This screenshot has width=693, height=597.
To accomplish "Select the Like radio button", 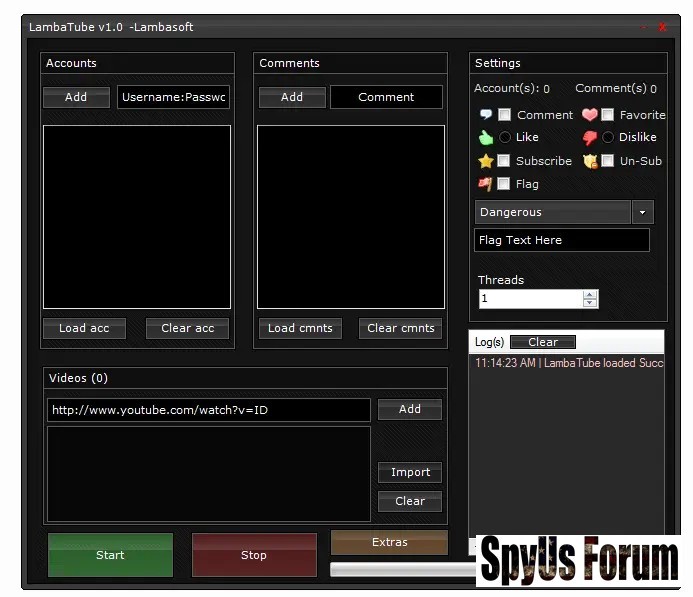I will coord(505,138).
